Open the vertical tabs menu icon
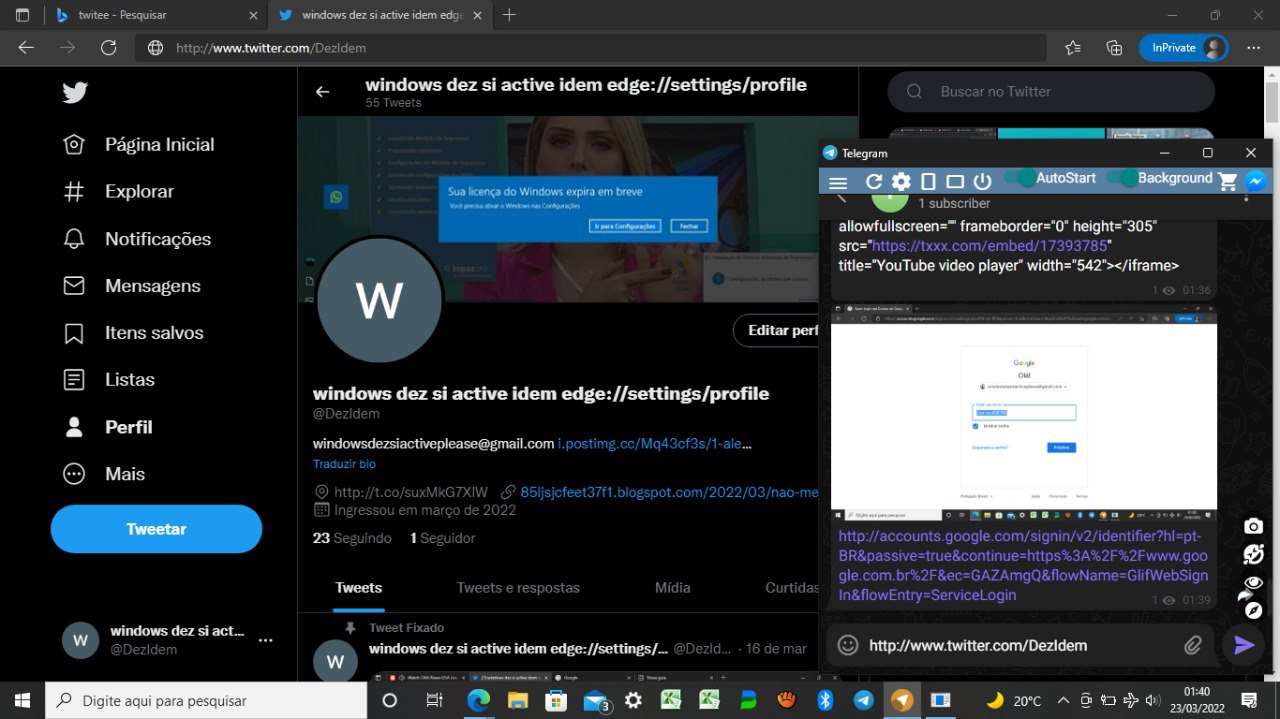 pos(22,15)
